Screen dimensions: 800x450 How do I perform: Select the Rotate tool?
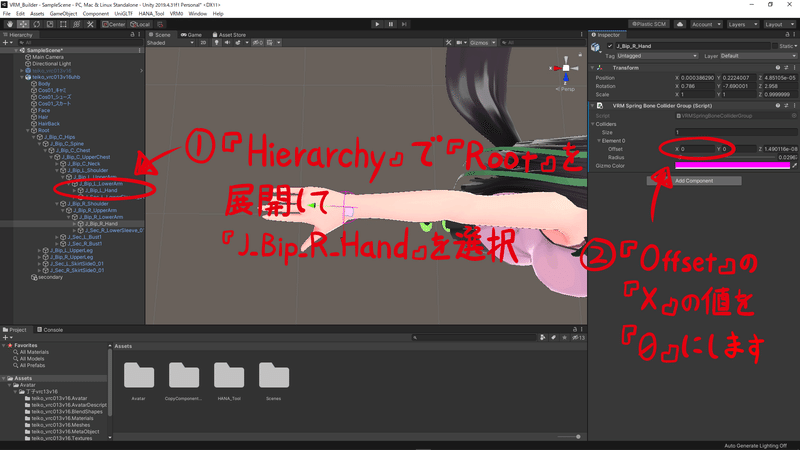(36, 24)
